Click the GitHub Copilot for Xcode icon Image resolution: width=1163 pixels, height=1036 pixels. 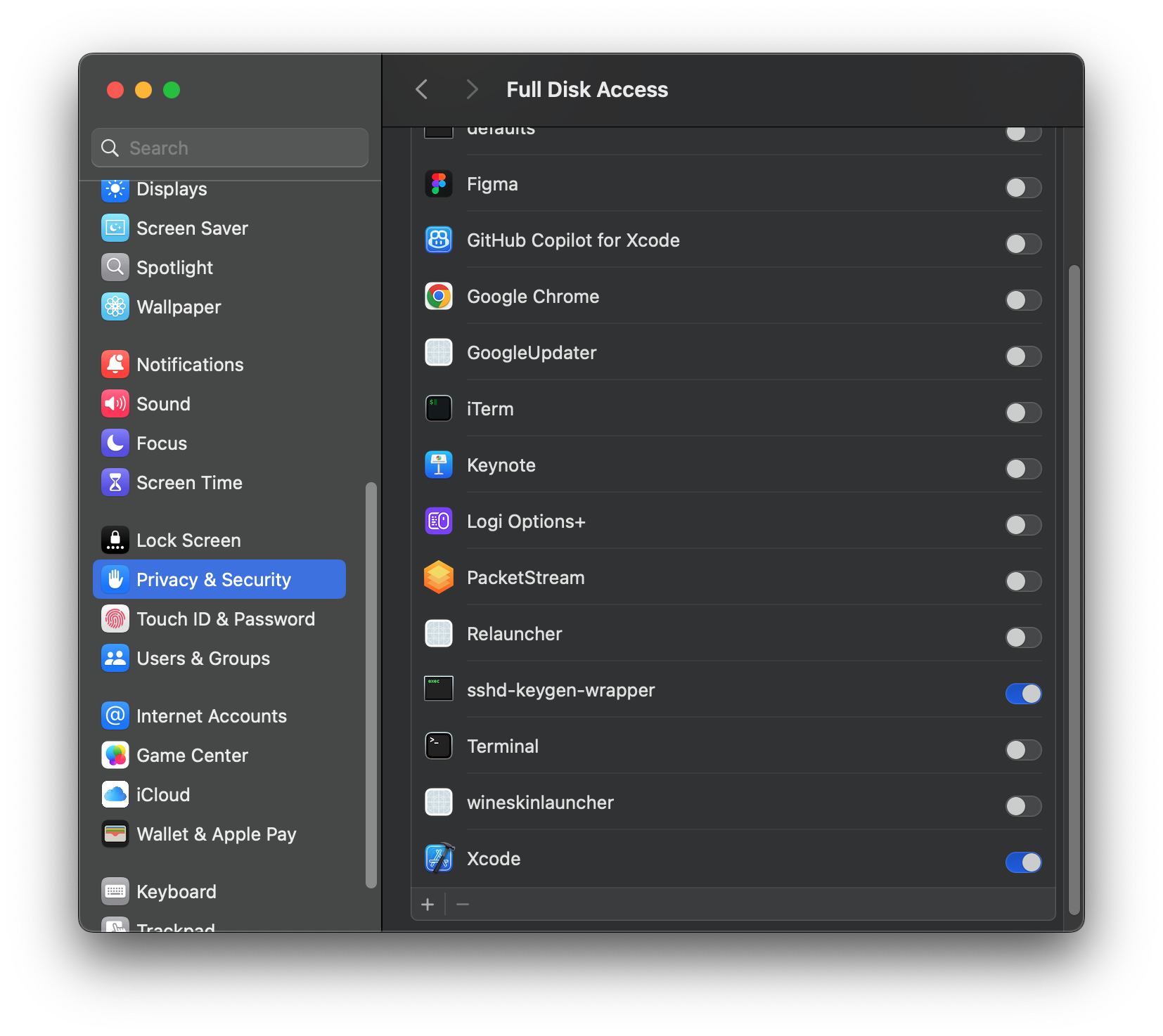[439, 240]
